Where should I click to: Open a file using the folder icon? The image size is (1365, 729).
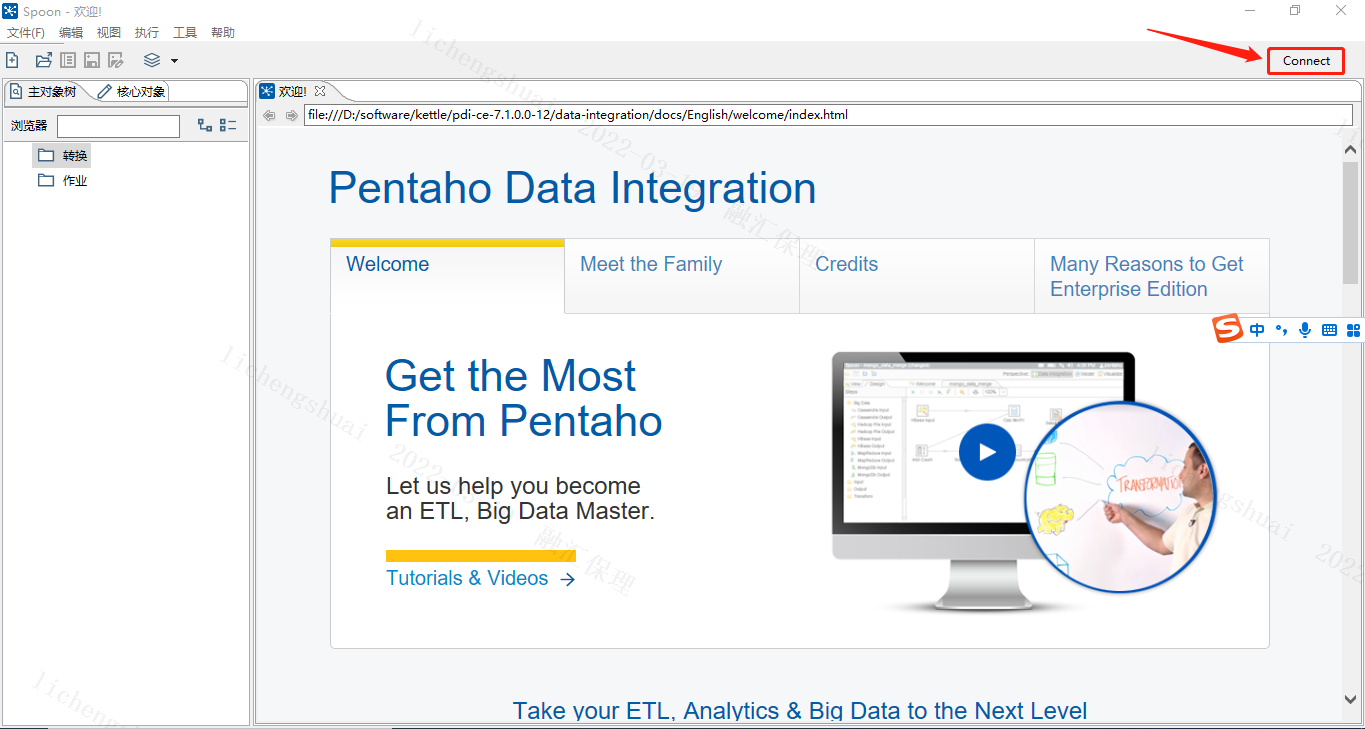(x=44, y=60)
